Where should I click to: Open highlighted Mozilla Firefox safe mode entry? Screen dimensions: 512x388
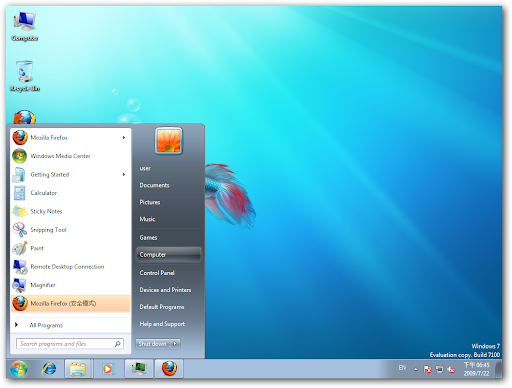pyautogui.click(x=70, y=304)
